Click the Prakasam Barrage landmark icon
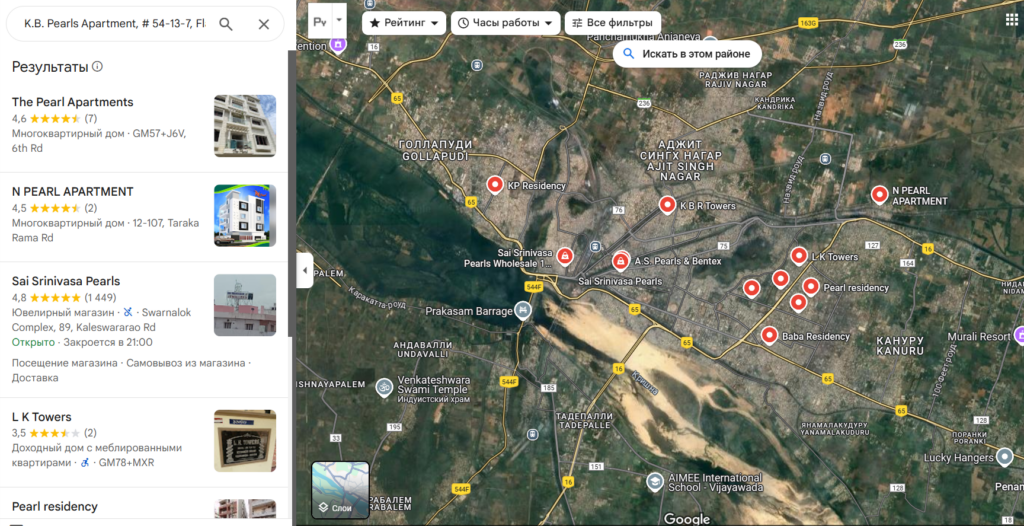 523,311
